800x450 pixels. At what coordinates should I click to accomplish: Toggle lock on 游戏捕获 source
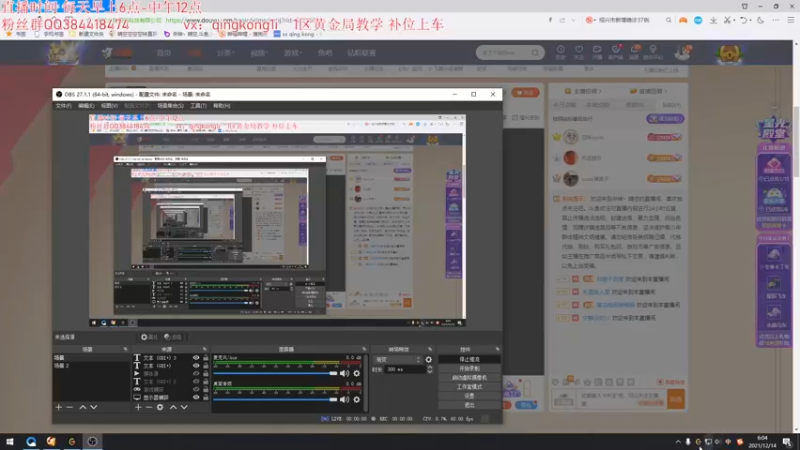[206, 389]
